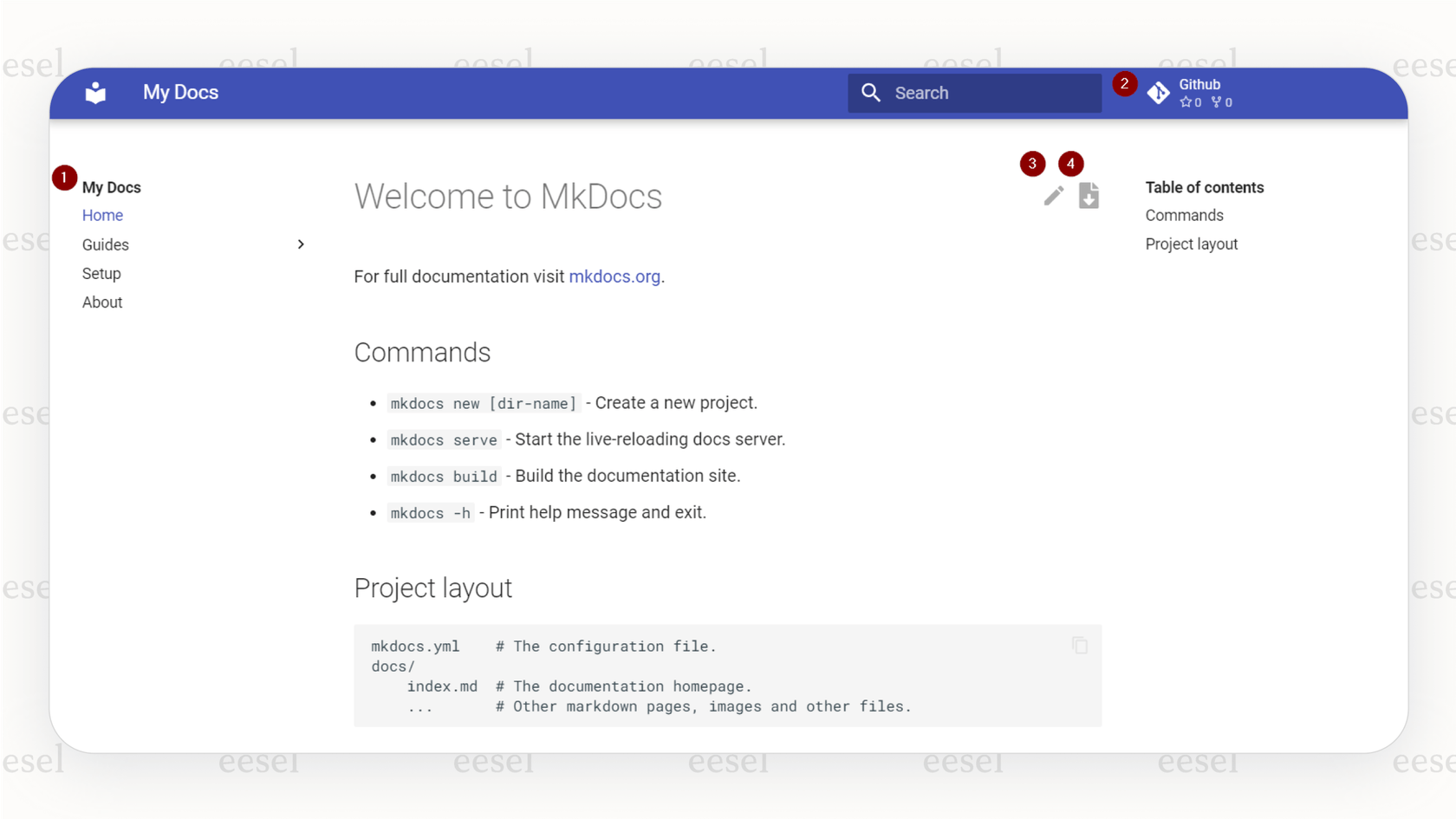Click the fork count icon under Github
Viewport: 1456px width, 819px height.
tap(1217, 102)
